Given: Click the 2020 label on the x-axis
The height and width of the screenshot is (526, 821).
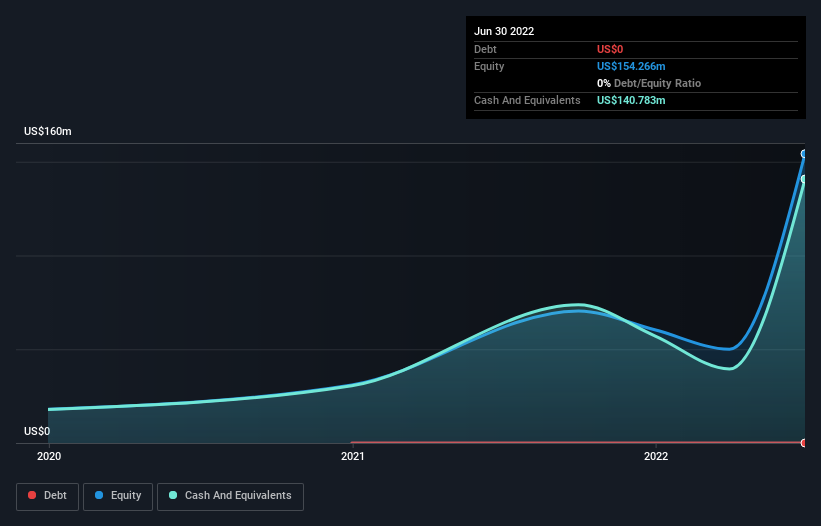Looking at the screenshot, I should [x=49, y=457].
